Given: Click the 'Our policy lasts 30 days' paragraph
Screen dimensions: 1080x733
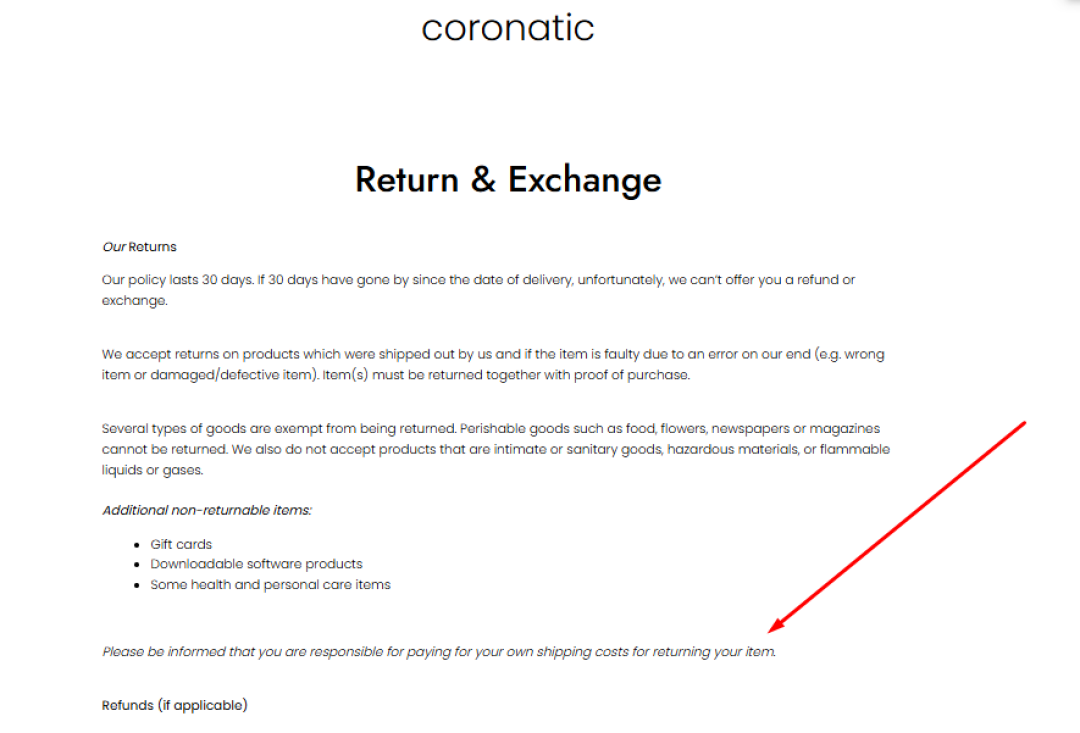Looking at the screenshot, I should [478, 280].
